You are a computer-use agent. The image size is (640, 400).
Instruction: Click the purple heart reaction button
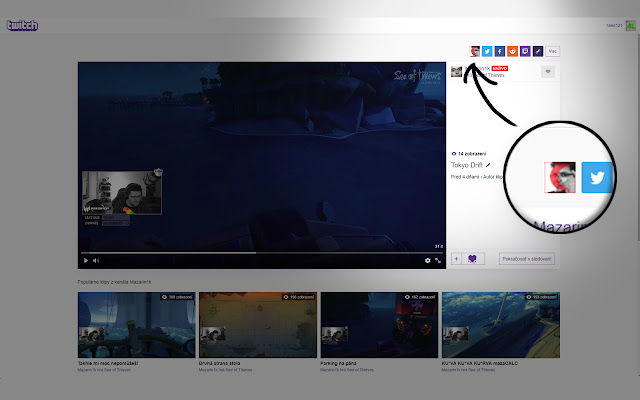click(473, 259)
